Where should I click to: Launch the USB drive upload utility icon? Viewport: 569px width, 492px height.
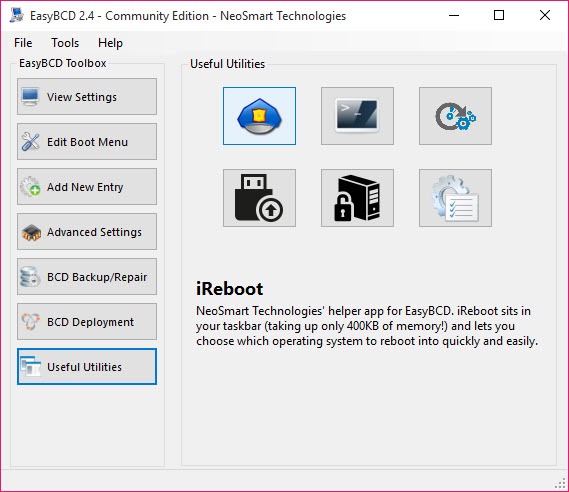pos(259,198)
